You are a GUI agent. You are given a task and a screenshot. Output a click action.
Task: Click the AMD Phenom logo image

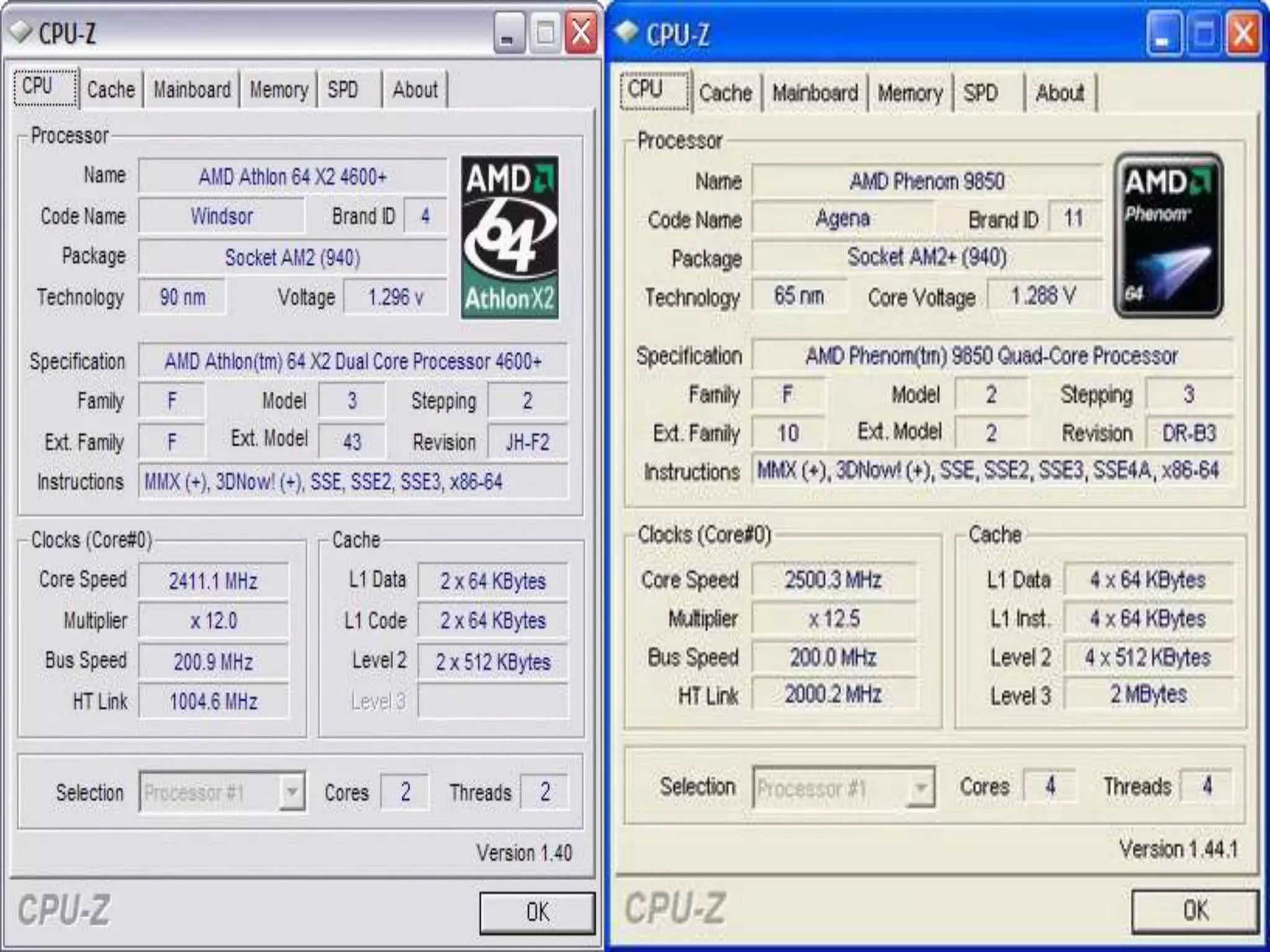(1168, 236)
